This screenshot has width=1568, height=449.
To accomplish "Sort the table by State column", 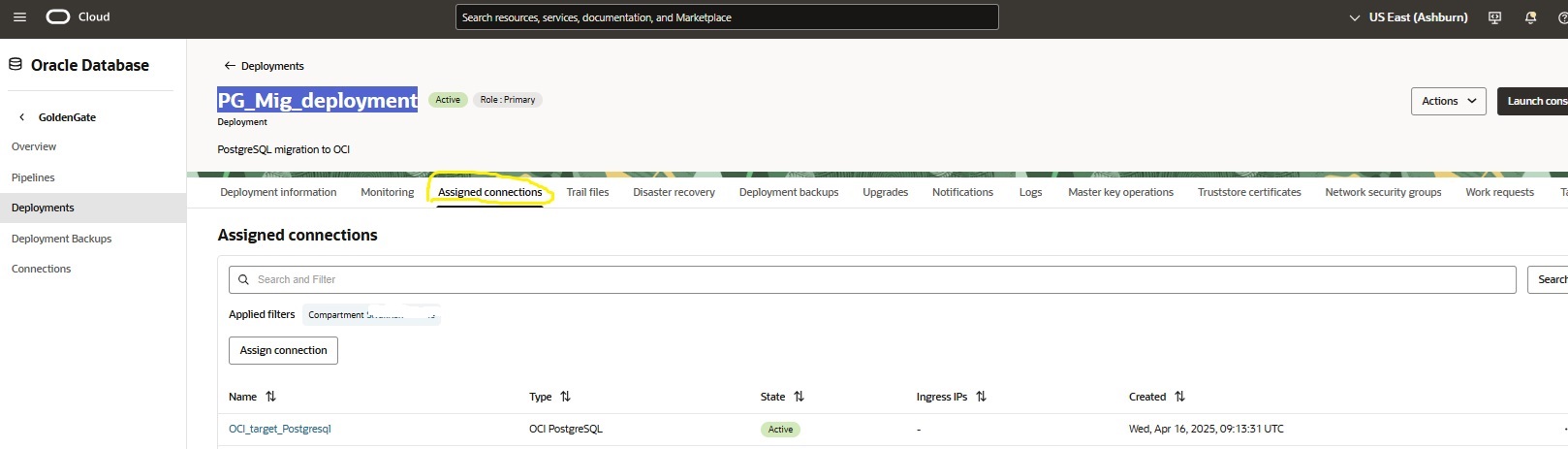I will click(799, 397).
